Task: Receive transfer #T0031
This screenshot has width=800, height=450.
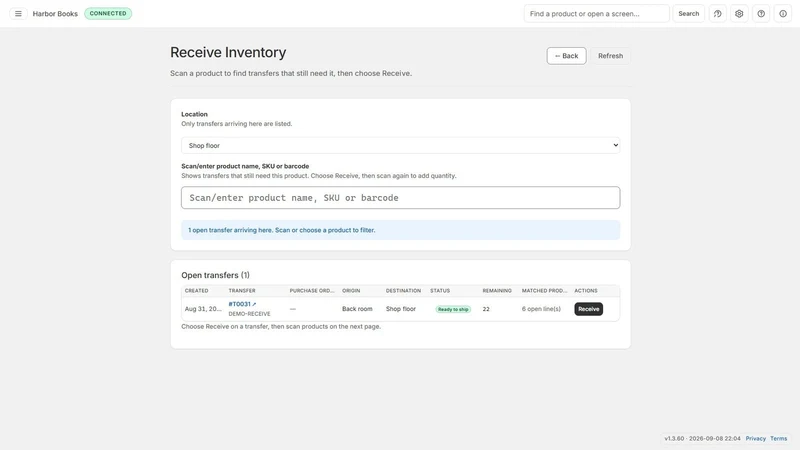Action: click(588, 309)
